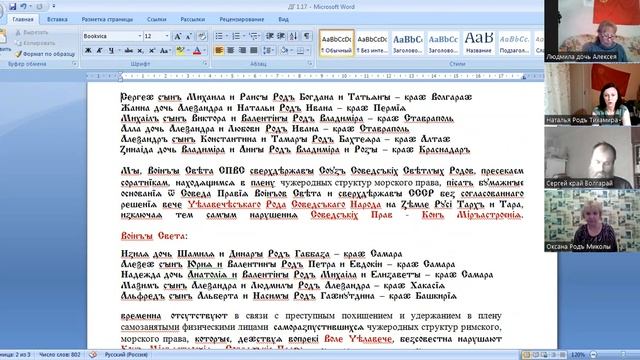
Task: Open the Bookvica font name dropdown
Action: [x=140, y=36]
